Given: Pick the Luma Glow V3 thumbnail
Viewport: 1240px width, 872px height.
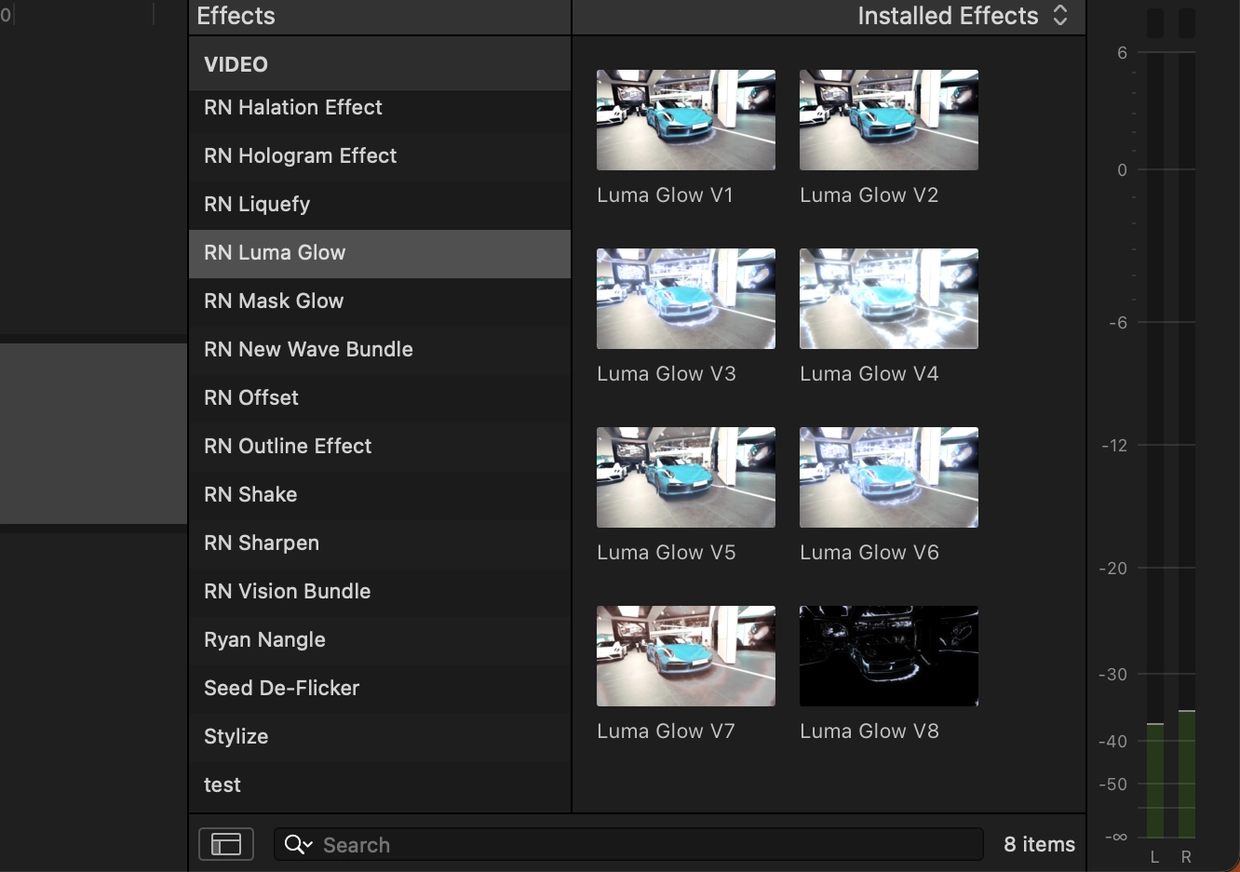Looking at the screenshot, I should pyautogui.click(x=685, y=298).
